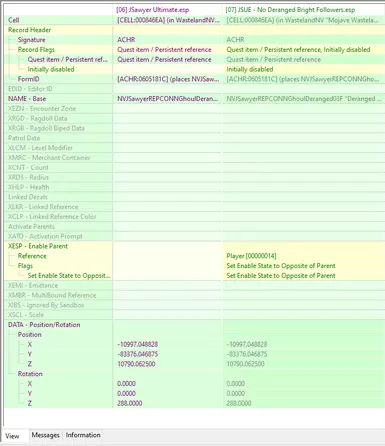Switch to the View tab
The height and width of the screenshot is (446, 385).
click(13, 436)
